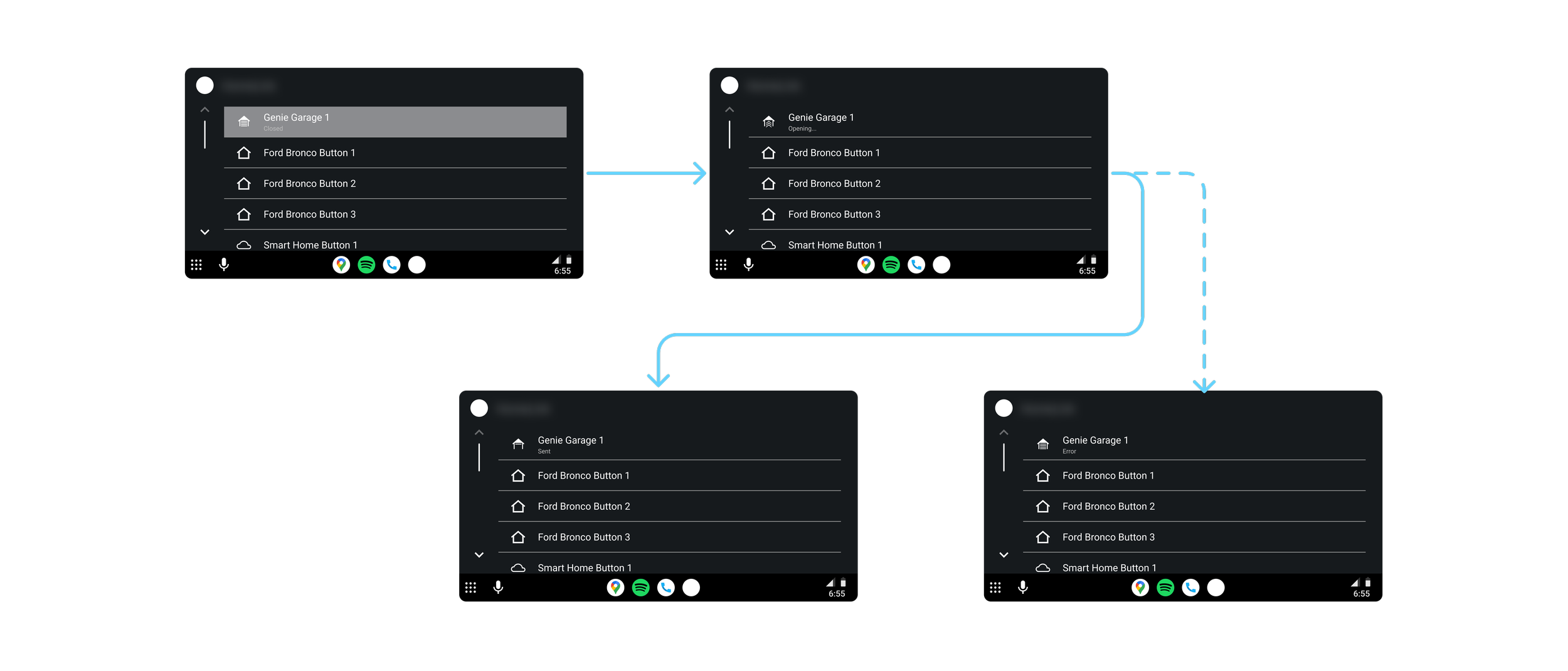Select the home icon next to Ford Bronco Button 1
This screenshot has height=671, width=1568.
[244, 152]
